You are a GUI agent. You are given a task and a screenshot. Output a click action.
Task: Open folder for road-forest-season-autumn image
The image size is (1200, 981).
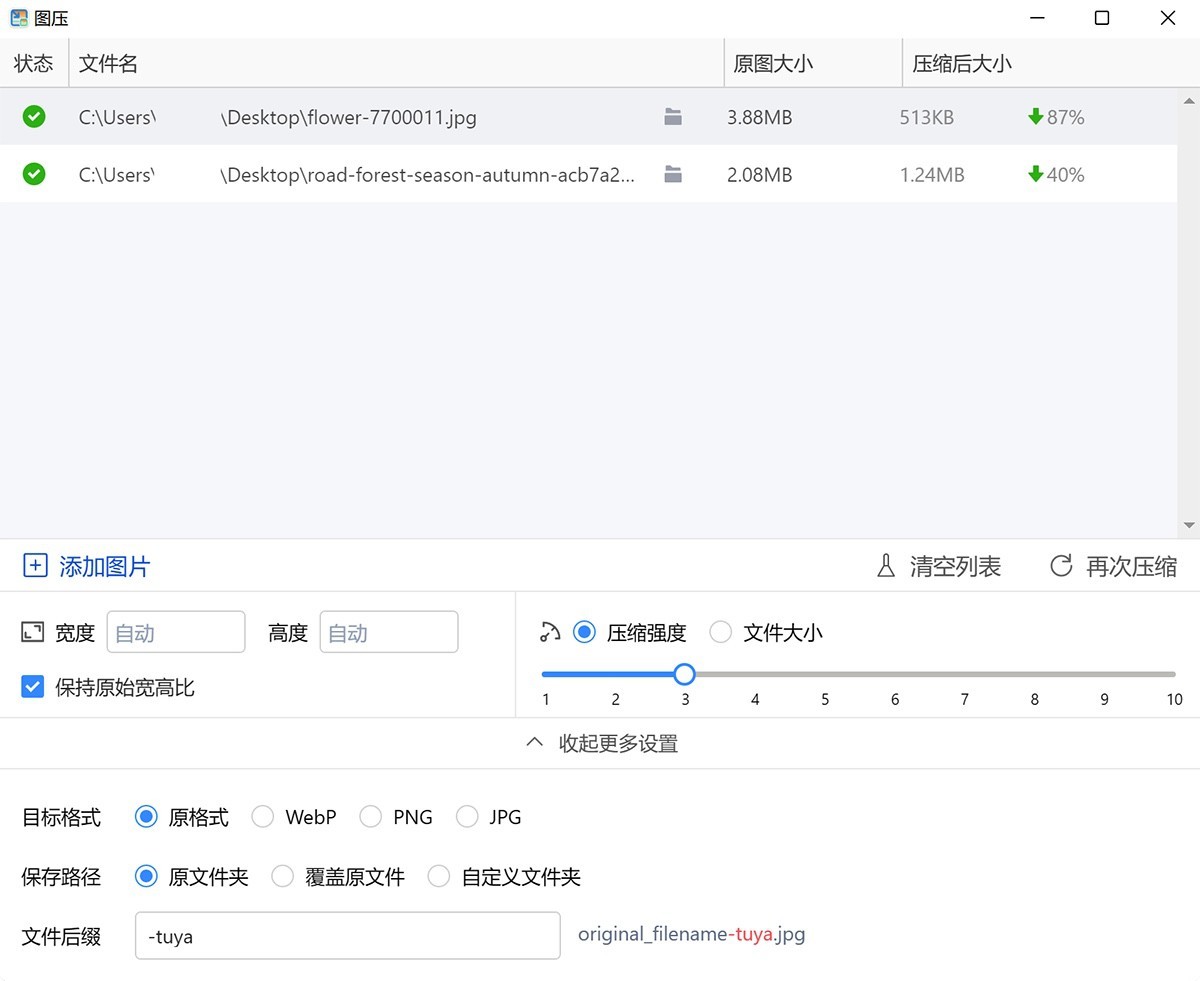673,174
